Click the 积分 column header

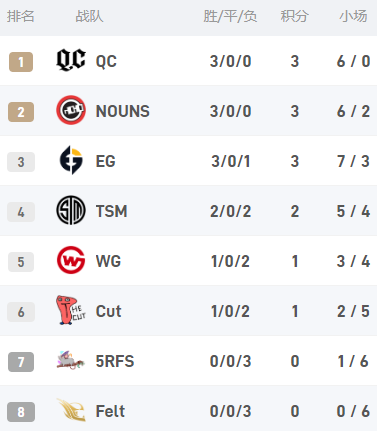coord(294,16)
